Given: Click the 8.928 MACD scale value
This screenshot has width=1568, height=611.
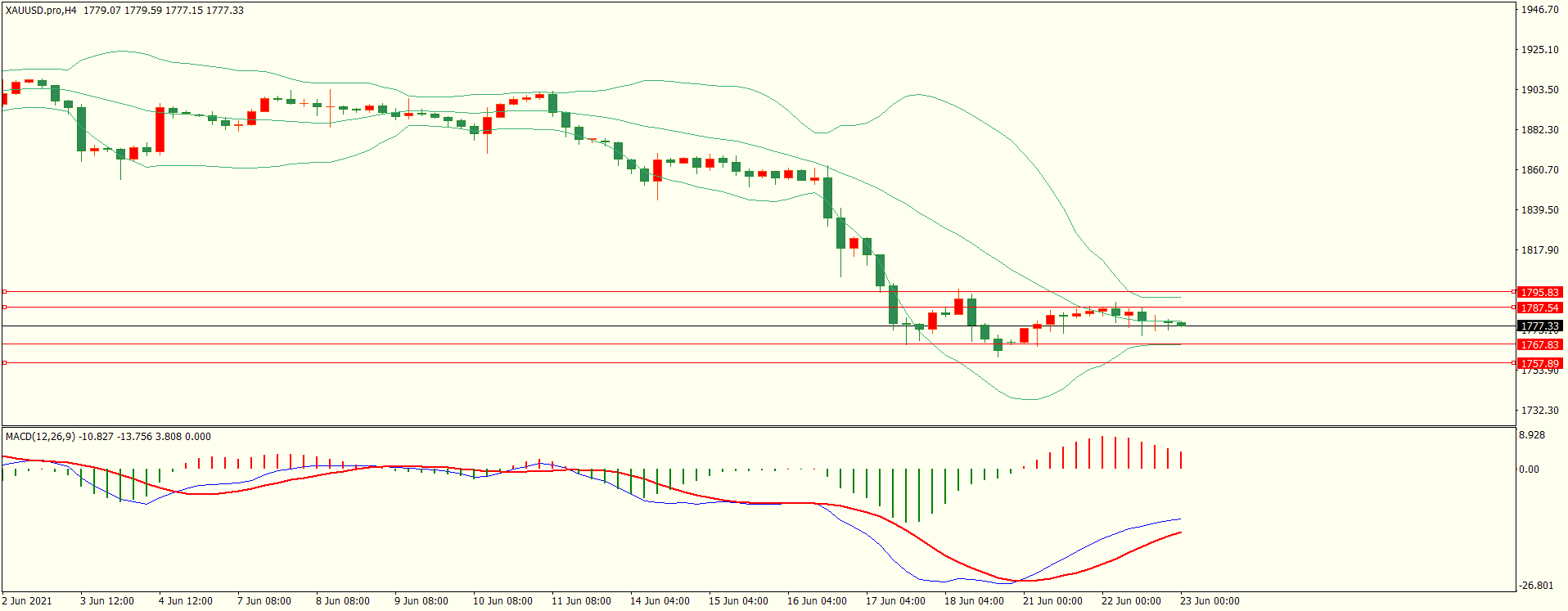Looking at the screenshot, I should [1532, 435].
